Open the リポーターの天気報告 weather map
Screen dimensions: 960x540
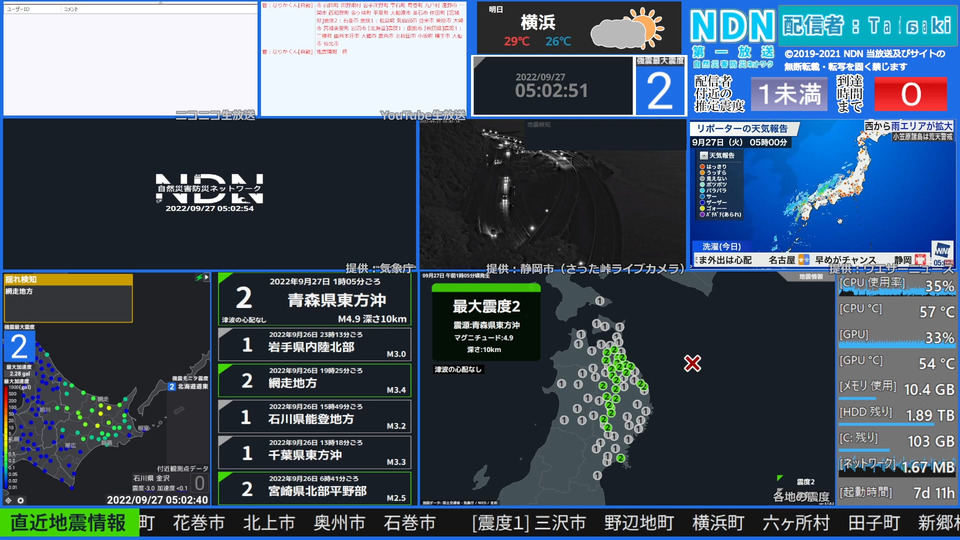click(x=822, y=195)
